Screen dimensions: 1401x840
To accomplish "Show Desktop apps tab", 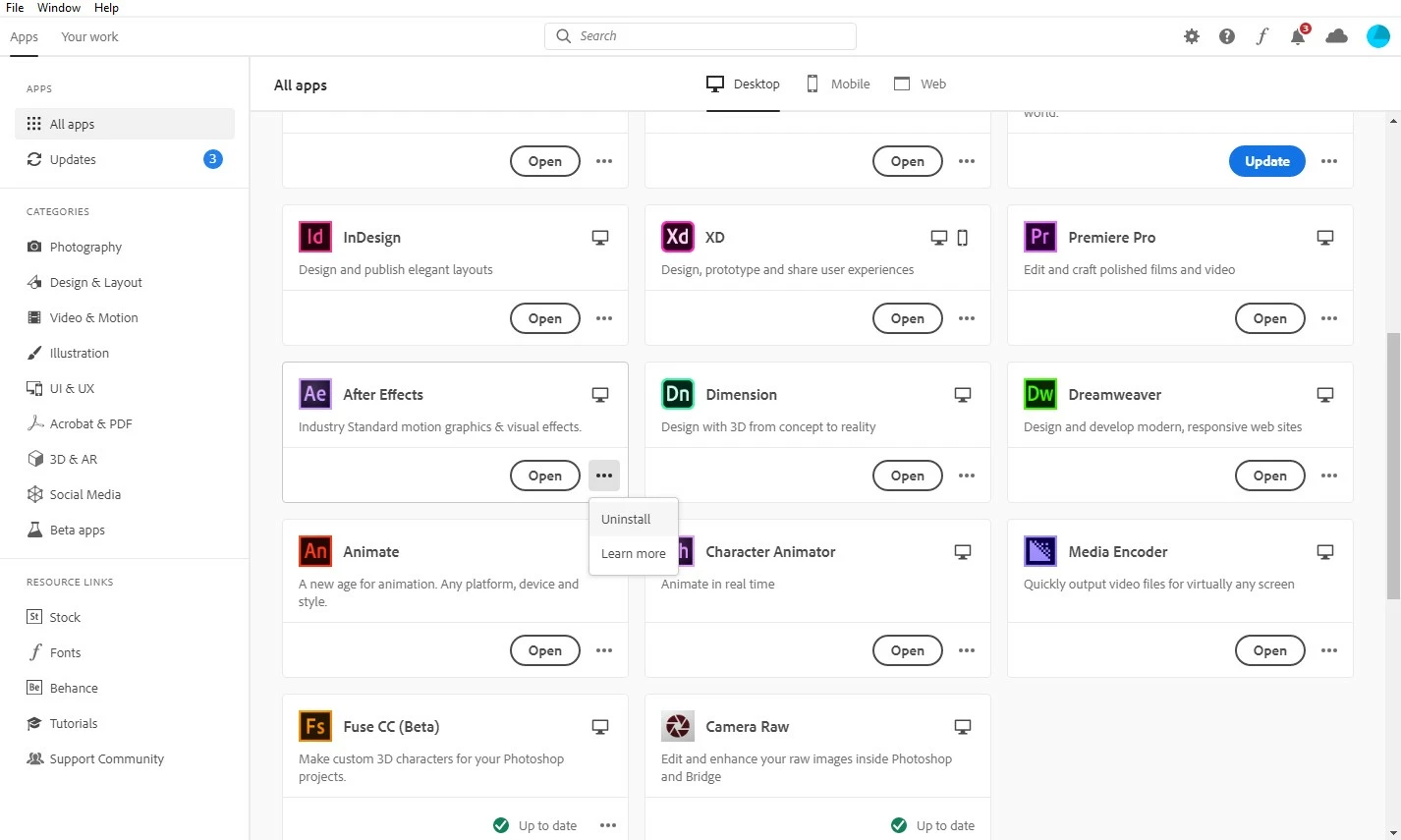I will coord(743,84).
